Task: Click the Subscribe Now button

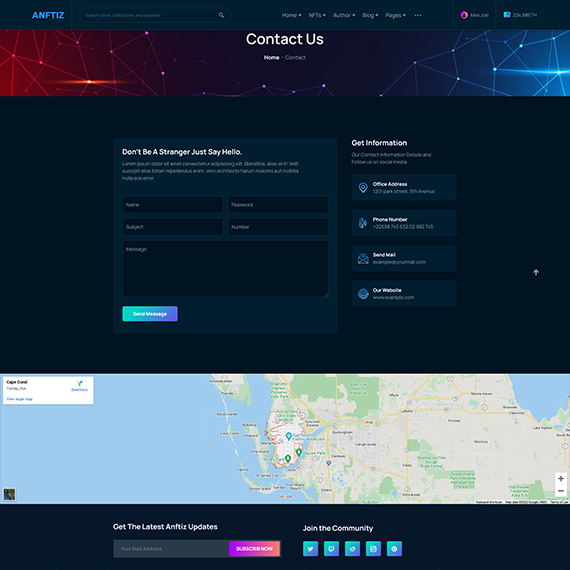Action: tap(254, 549)
